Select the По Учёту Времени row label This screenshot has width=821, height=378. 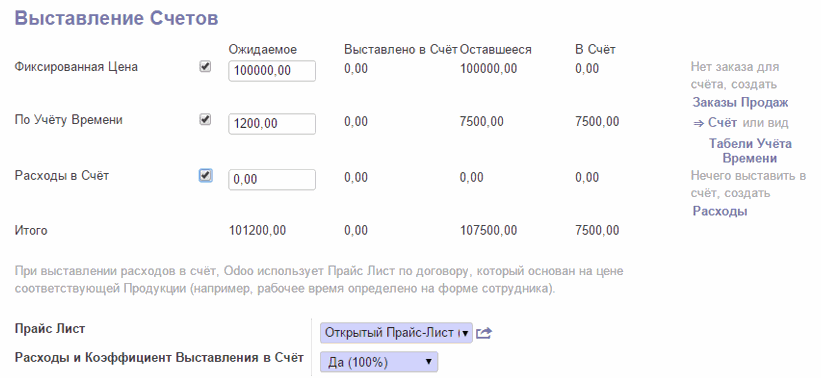(69, 120)
